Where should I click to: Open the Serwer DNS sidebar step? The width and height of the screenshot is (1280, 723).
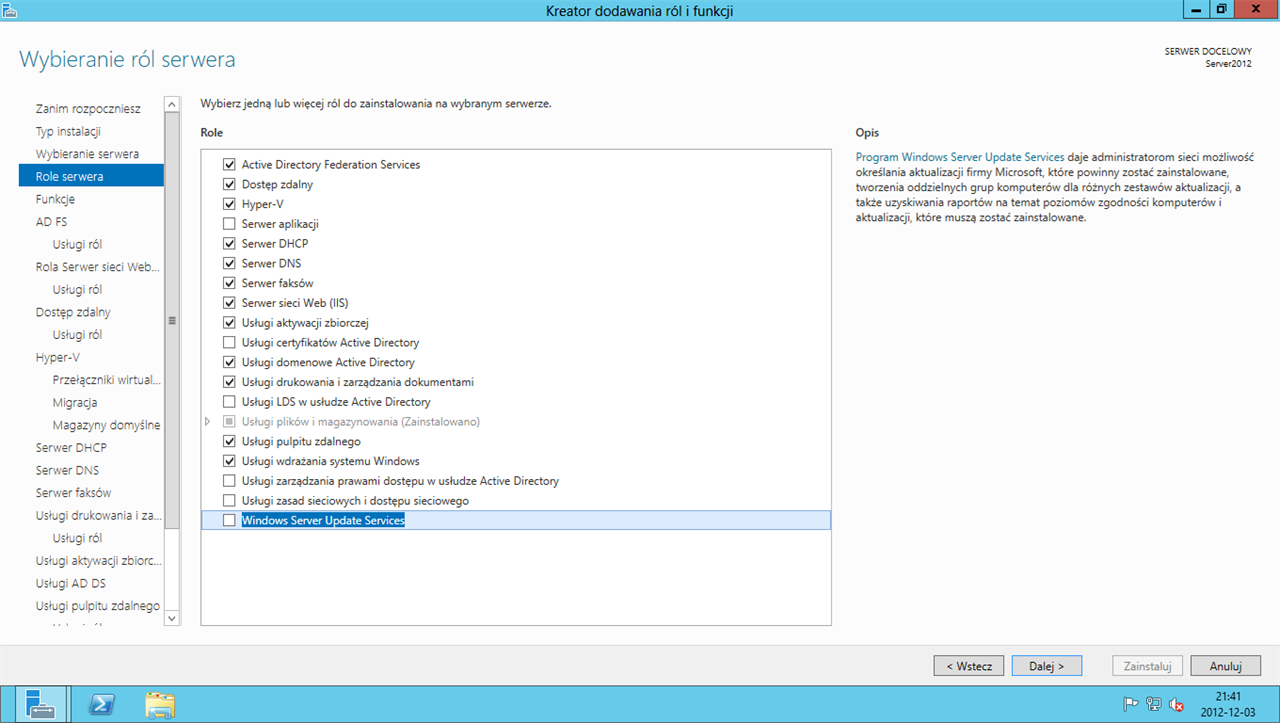67,470
